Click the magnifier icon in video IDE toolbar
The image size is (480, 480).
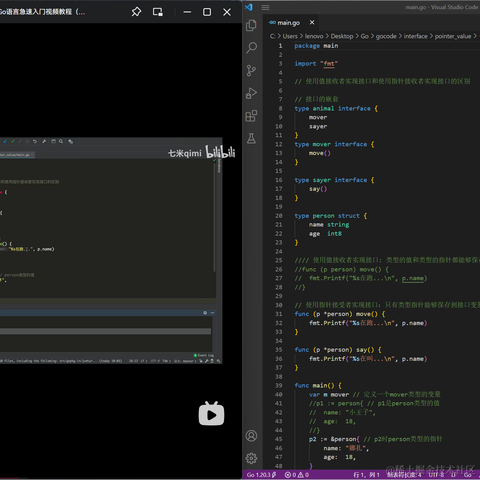click(61, 141)
